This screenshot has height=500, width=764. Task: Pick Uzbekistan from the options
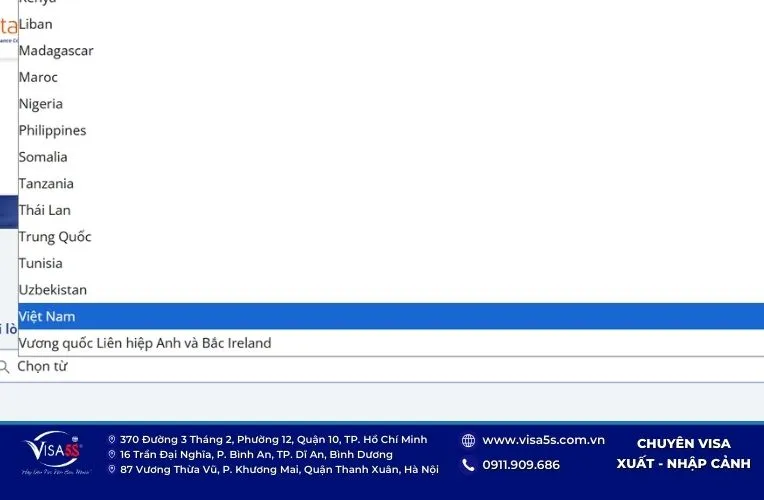coord(391,289)
